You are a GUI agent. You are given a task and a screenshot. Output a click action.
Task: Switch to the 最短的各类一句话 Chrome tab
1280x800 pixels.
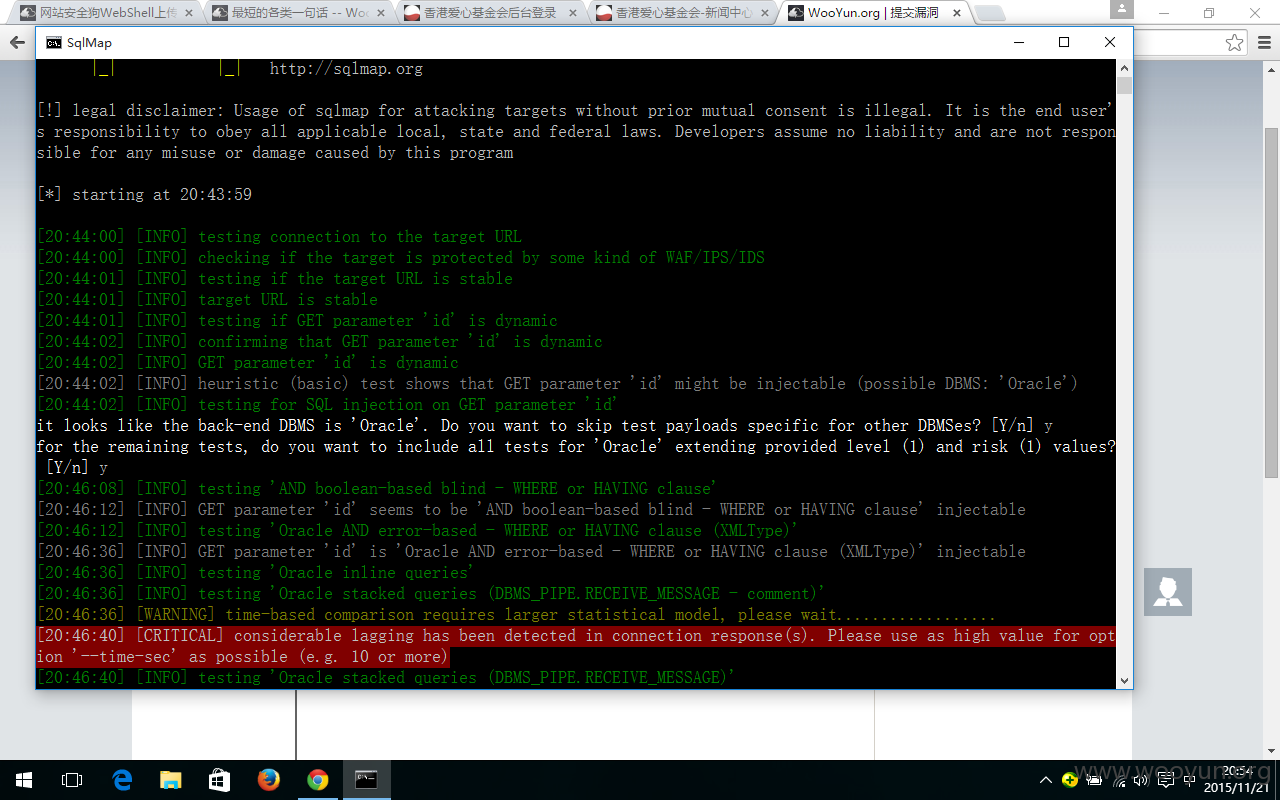tap(297, 13)
